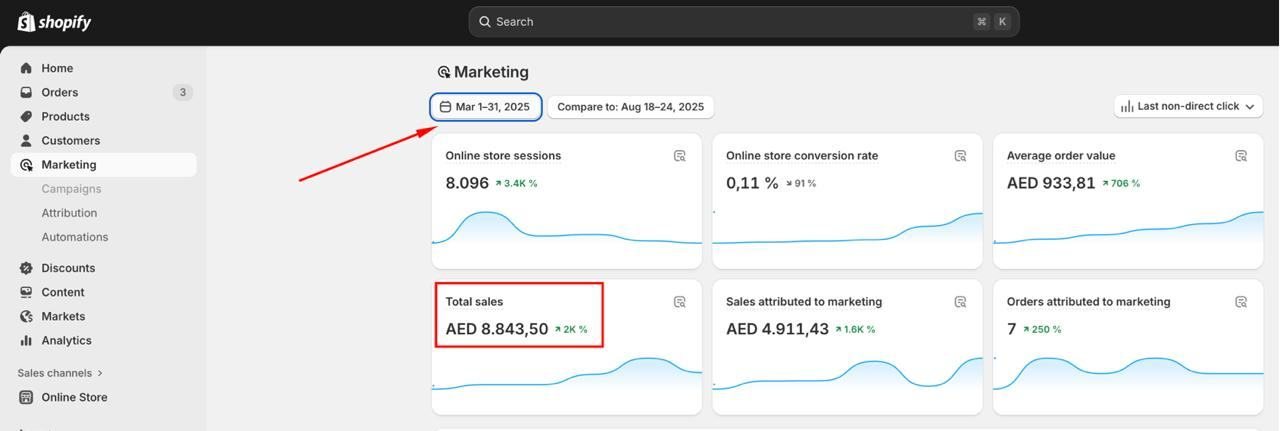Click the Orders attributed to marketing sparkline
The width and height of the screenshot is (1280, 431).
(x=1128, y=375)
